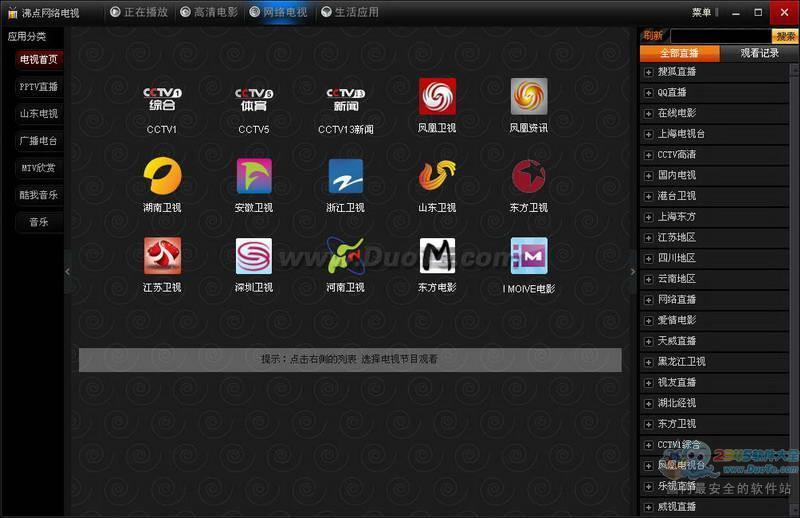Image resolution: width=800 pixels, height=518 pixels.
Task: Click the hint bar about selecting programs
Action: pos(350,360)
